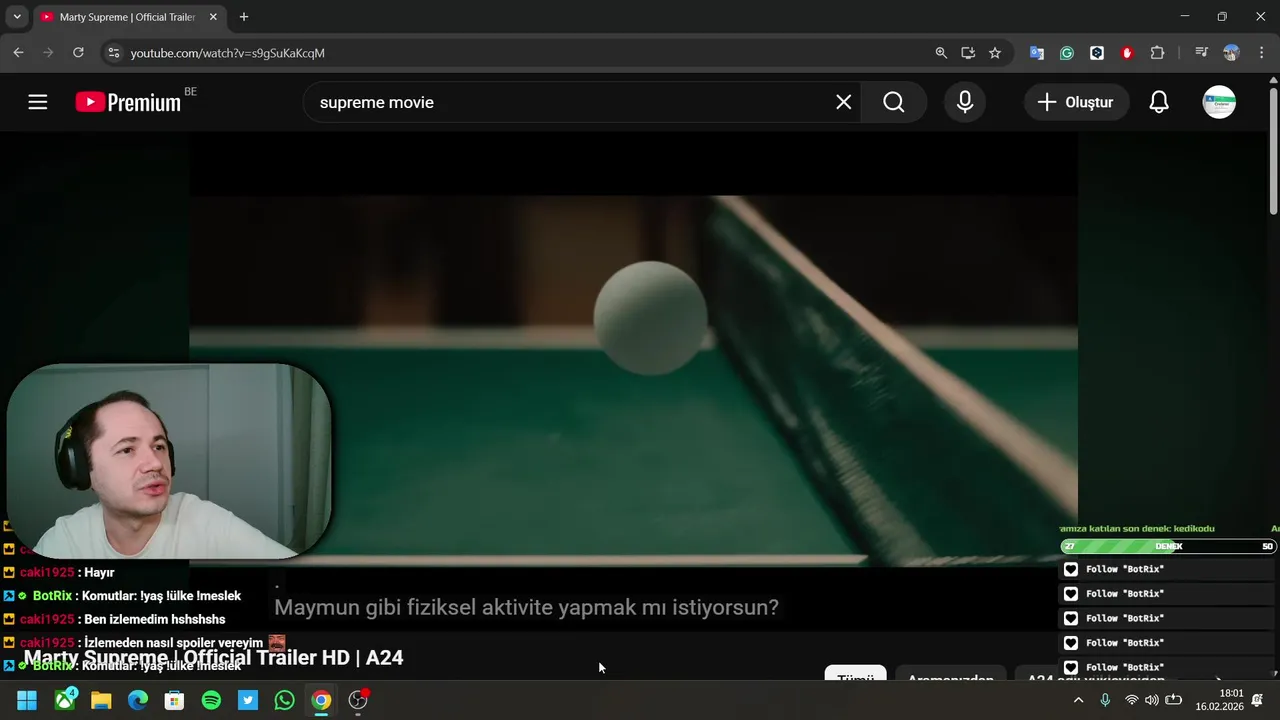Open volume control in system tray
Image resolution: width=1280 pixels, height=720 pixels.
point(1152,700)
